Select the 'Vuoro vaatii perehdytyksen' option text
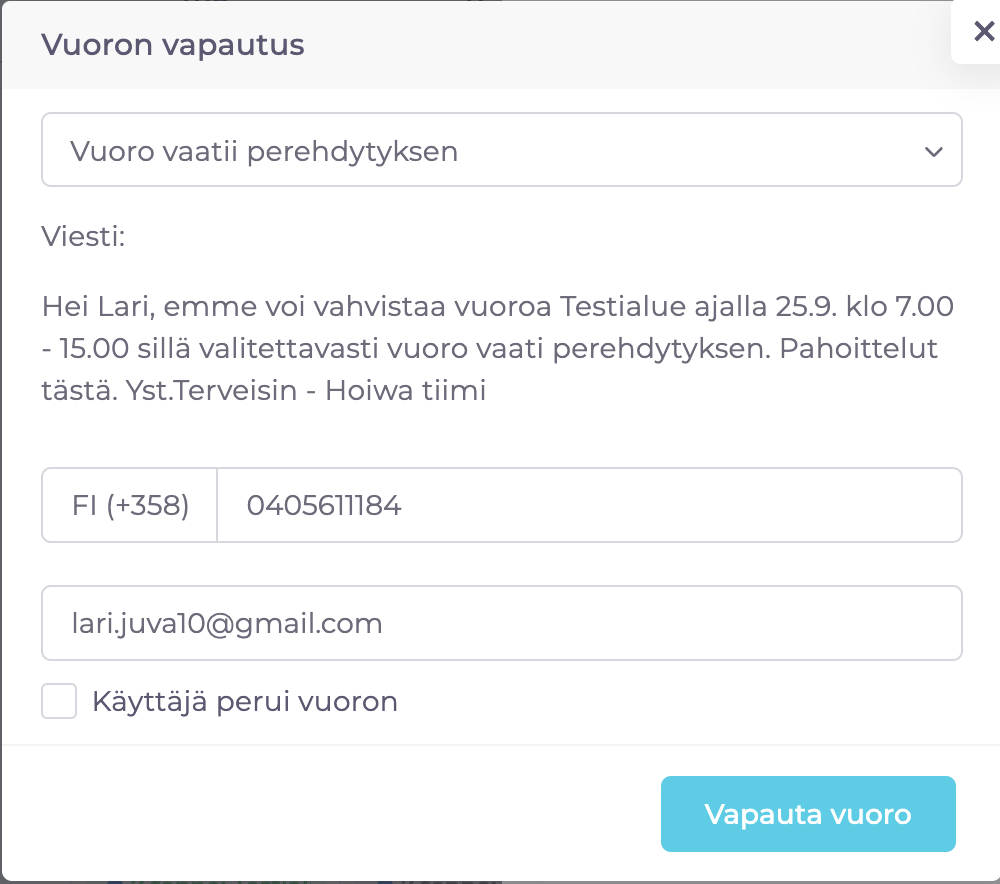 click(x=264, y=151)
